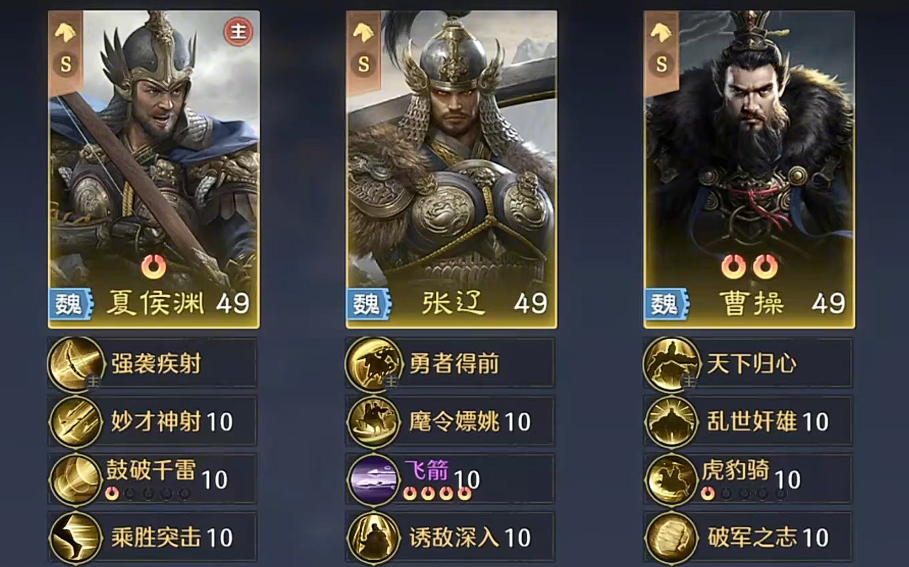View the 破军之志 10 skill entry
Viewport: 909px width, 567px height.
click(x=748, y=537)
